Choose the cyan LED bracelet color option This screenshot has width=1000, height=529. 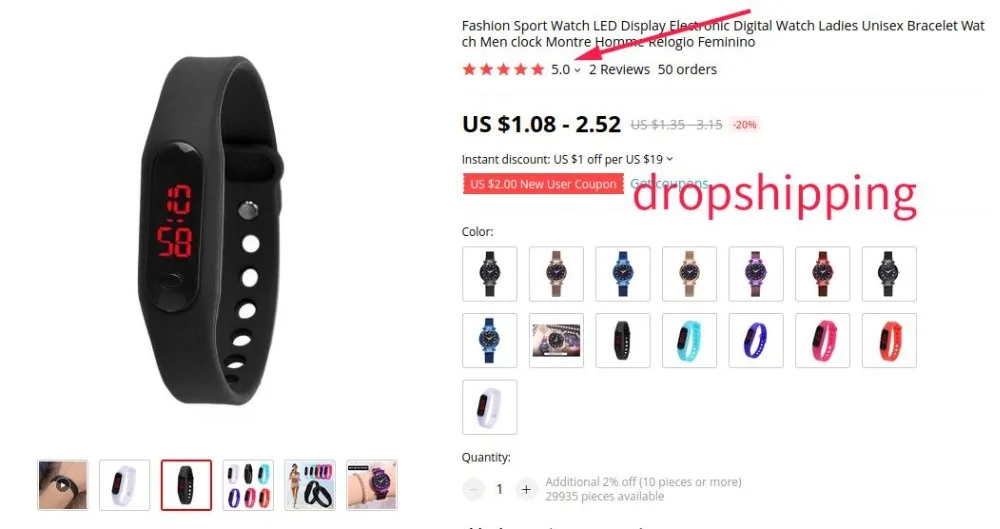point(689,341)
